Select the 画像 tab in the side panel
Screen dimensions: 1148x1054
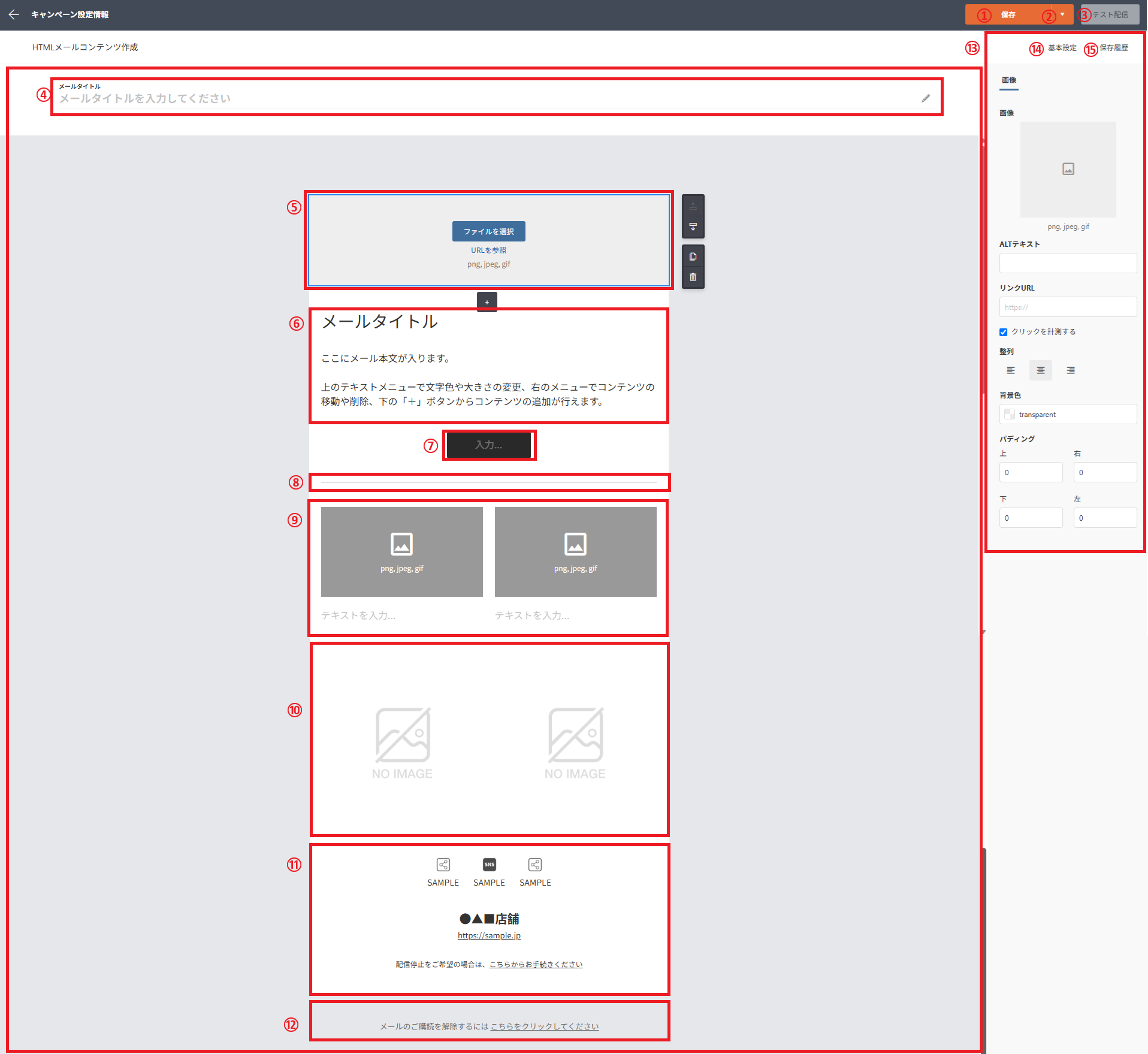point(1009,80)
